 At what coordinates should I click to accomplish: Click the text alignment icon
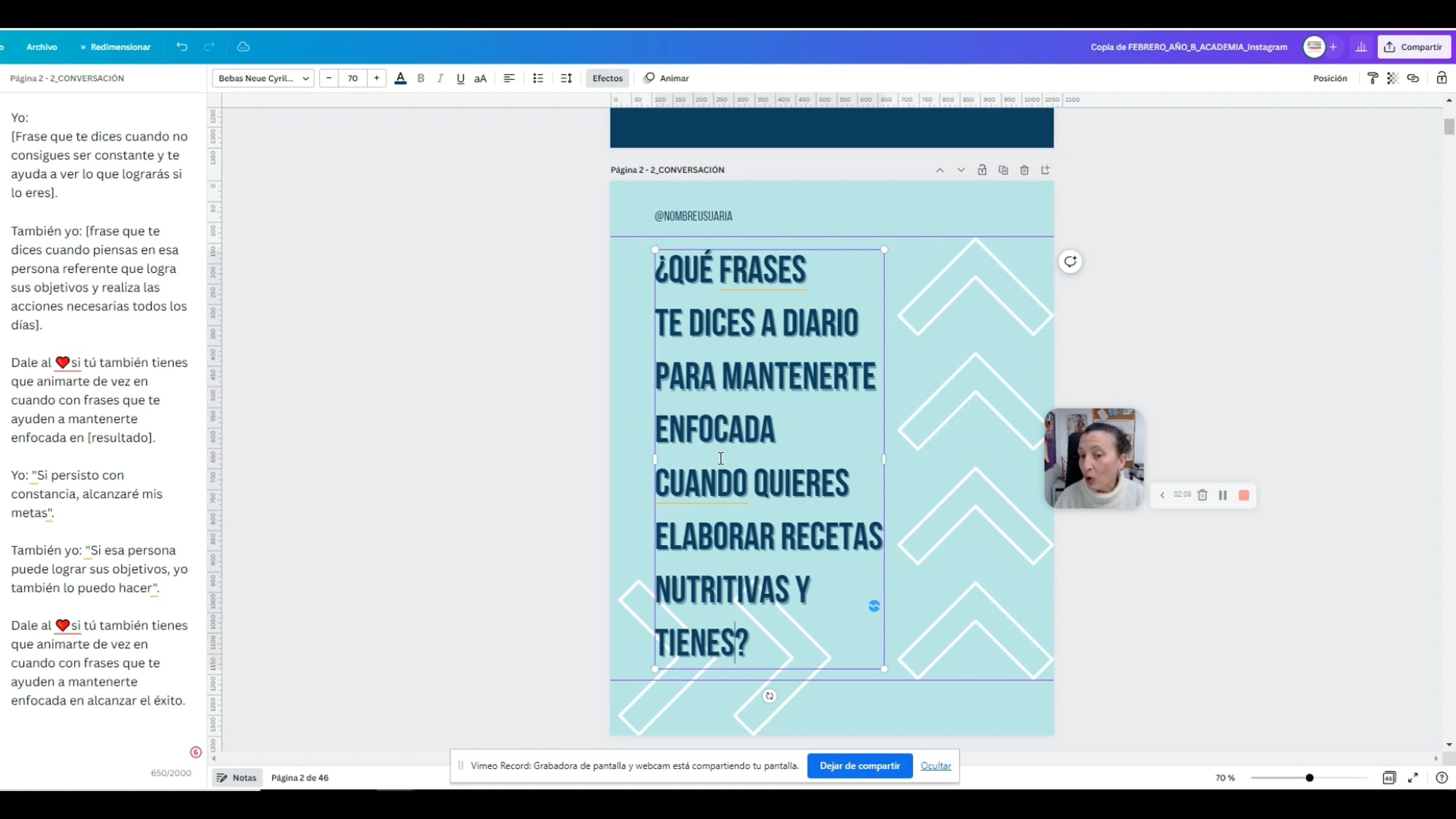509,78
